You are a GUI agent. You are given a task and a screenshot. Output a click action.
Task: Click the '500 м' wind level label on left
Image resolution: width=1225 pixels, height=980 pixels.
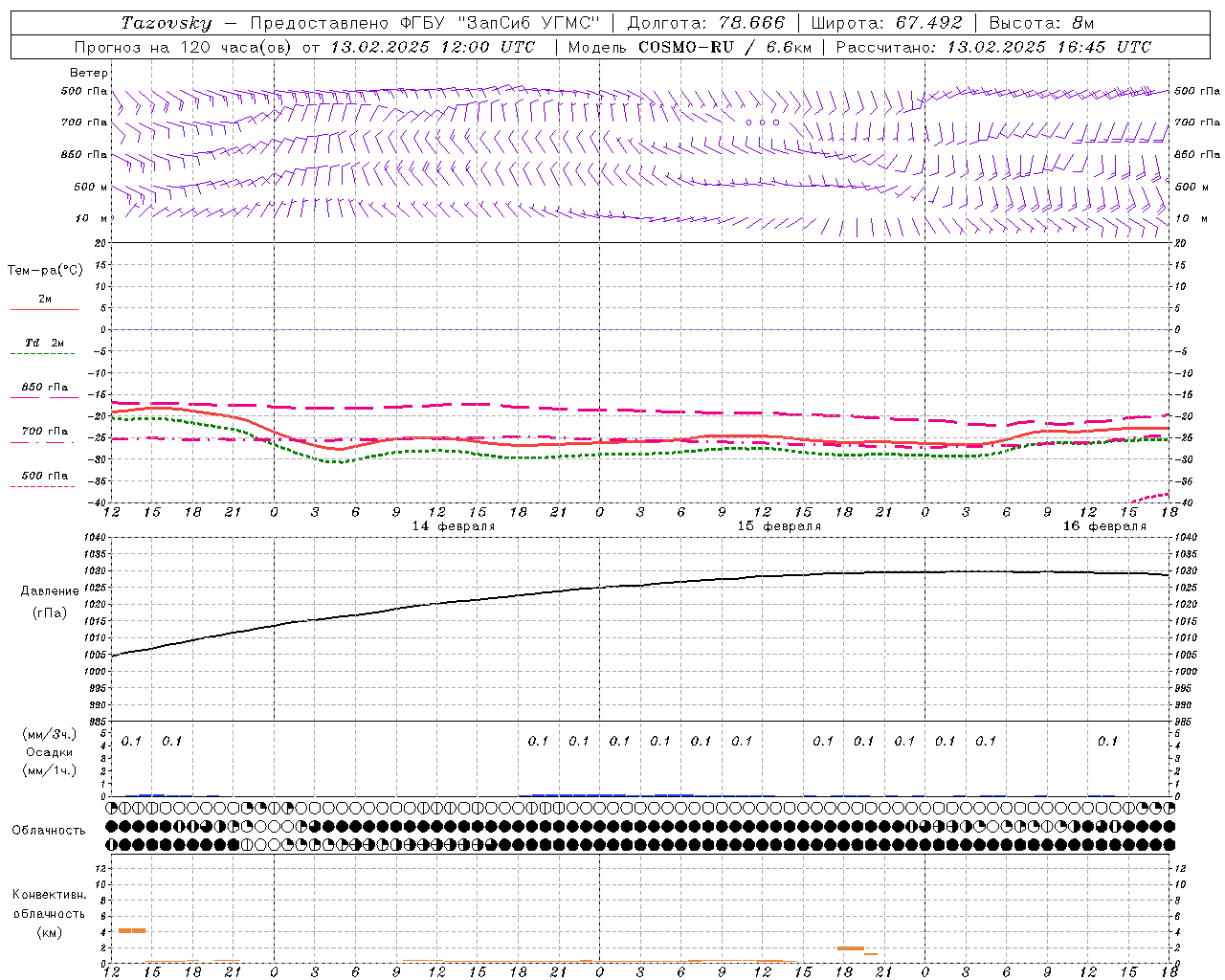point(91,187)
